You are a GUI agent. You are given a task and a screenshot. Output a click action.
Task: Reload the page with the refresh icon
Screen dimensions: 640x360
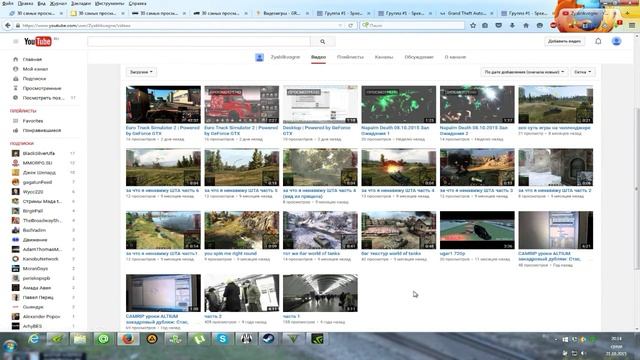pos(350,25)
